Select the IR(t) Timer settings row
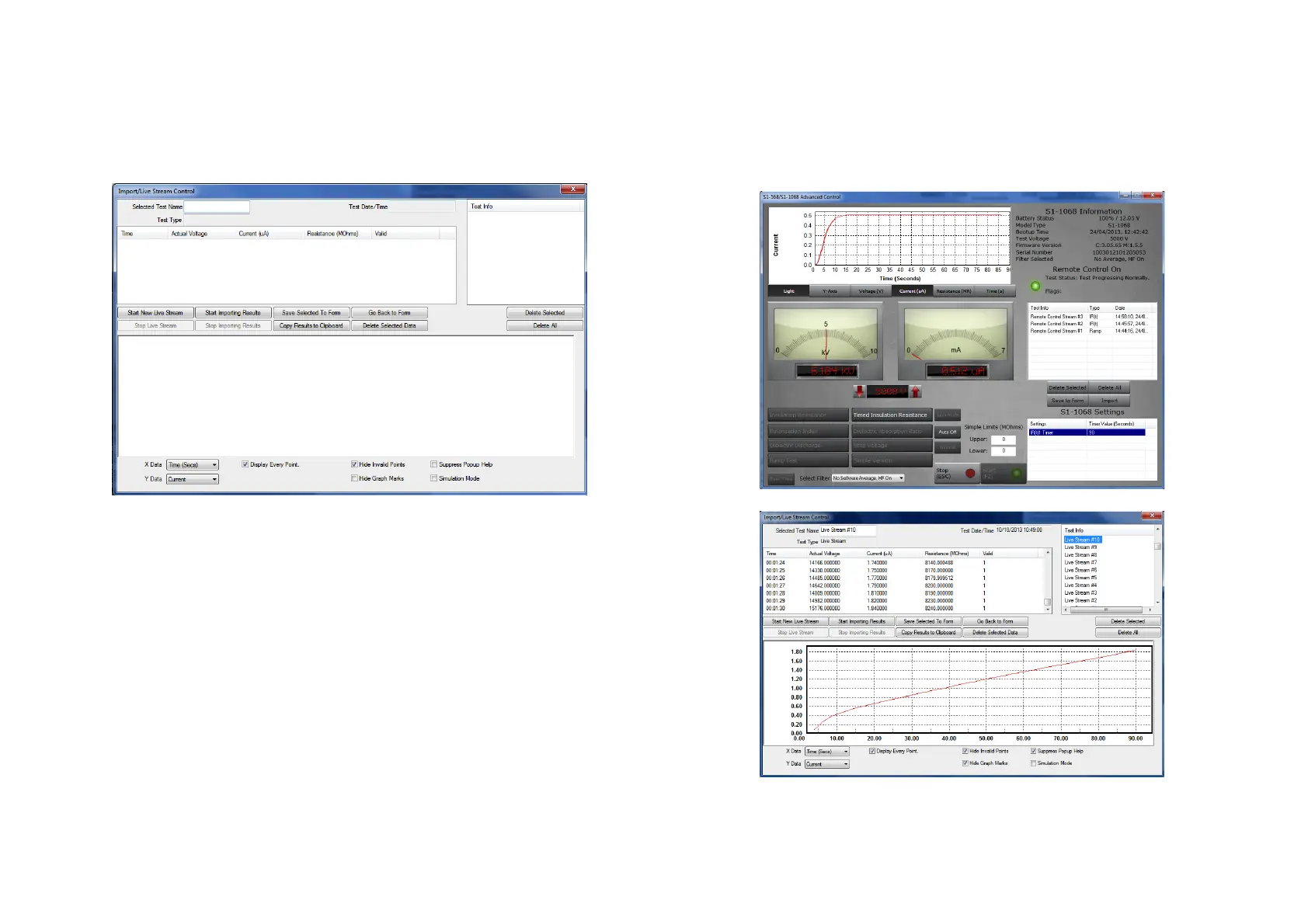Screen dimensions: 1308x924 (x=1087, y=432)
